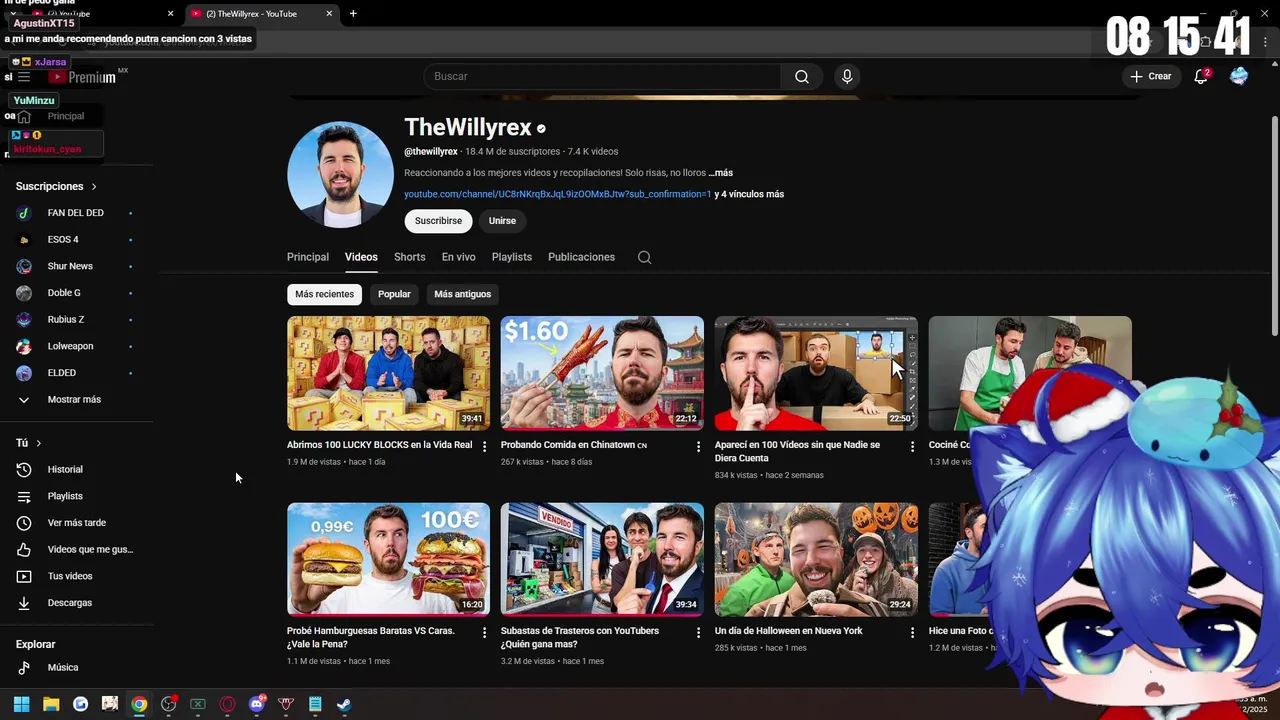Click page vertical scrollbar
The height and width of the screenshot is (720, 1280).
point(1274,225)
